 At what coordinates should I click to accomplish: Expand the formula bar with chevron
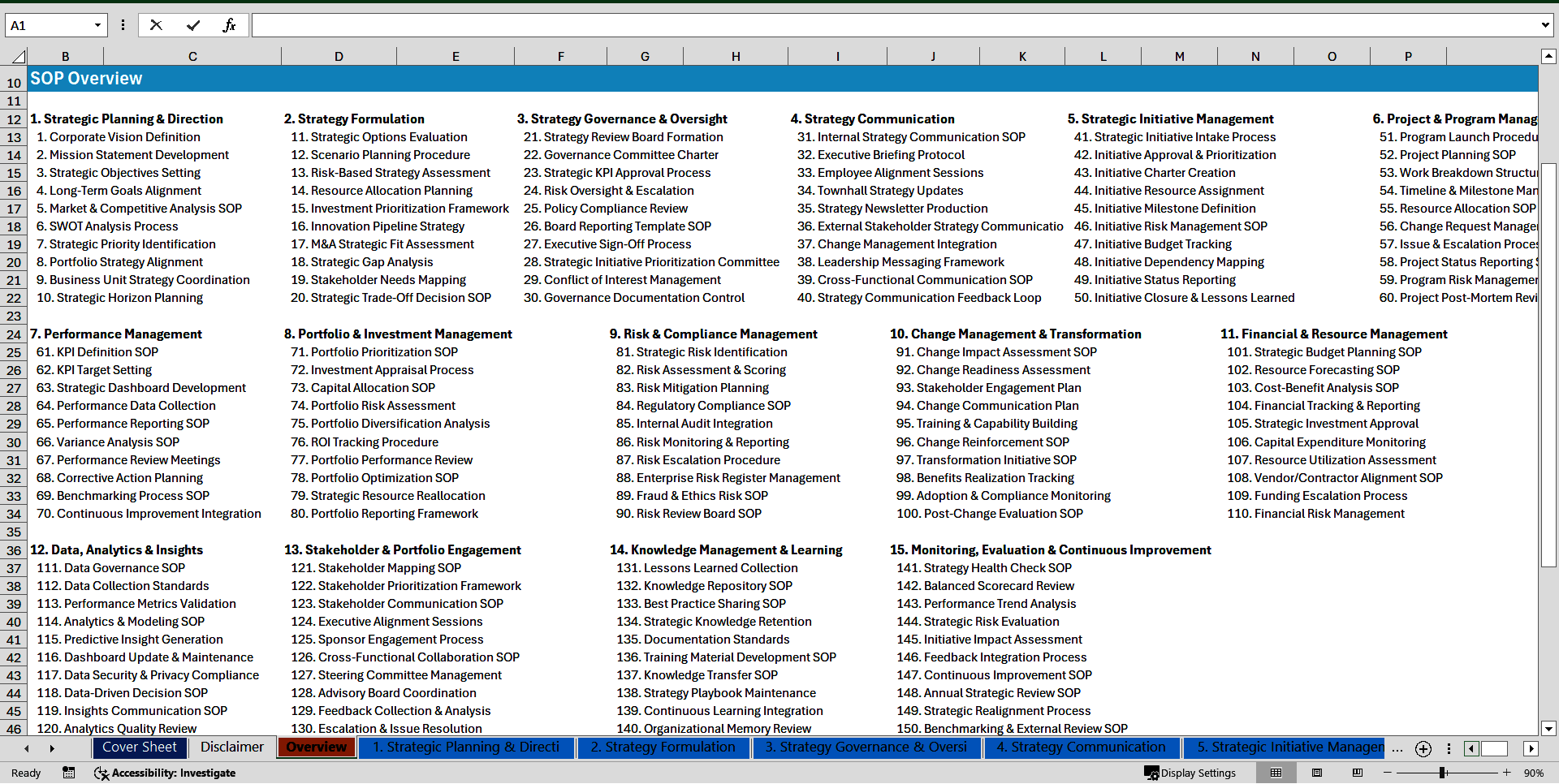pos(1544,25)
